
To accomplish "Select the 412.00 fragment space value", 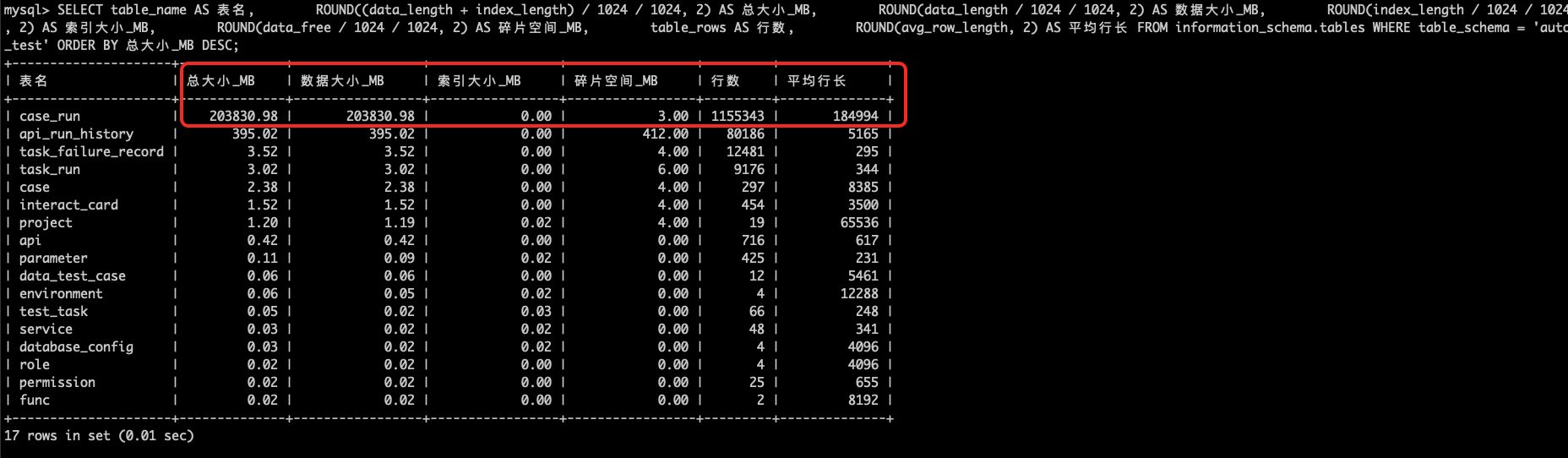I will pos(665,134).
